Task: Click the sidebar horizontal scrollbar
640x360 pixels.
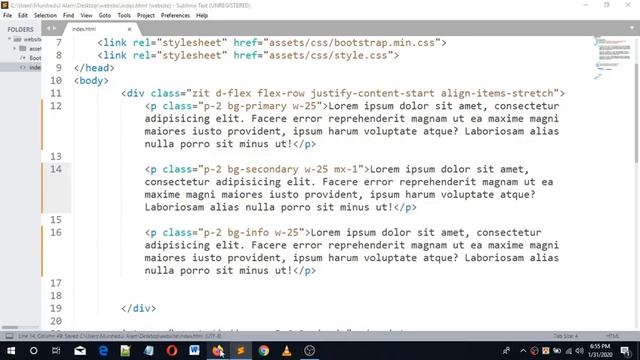Action: pyautogui.click(x=10, y=327)
